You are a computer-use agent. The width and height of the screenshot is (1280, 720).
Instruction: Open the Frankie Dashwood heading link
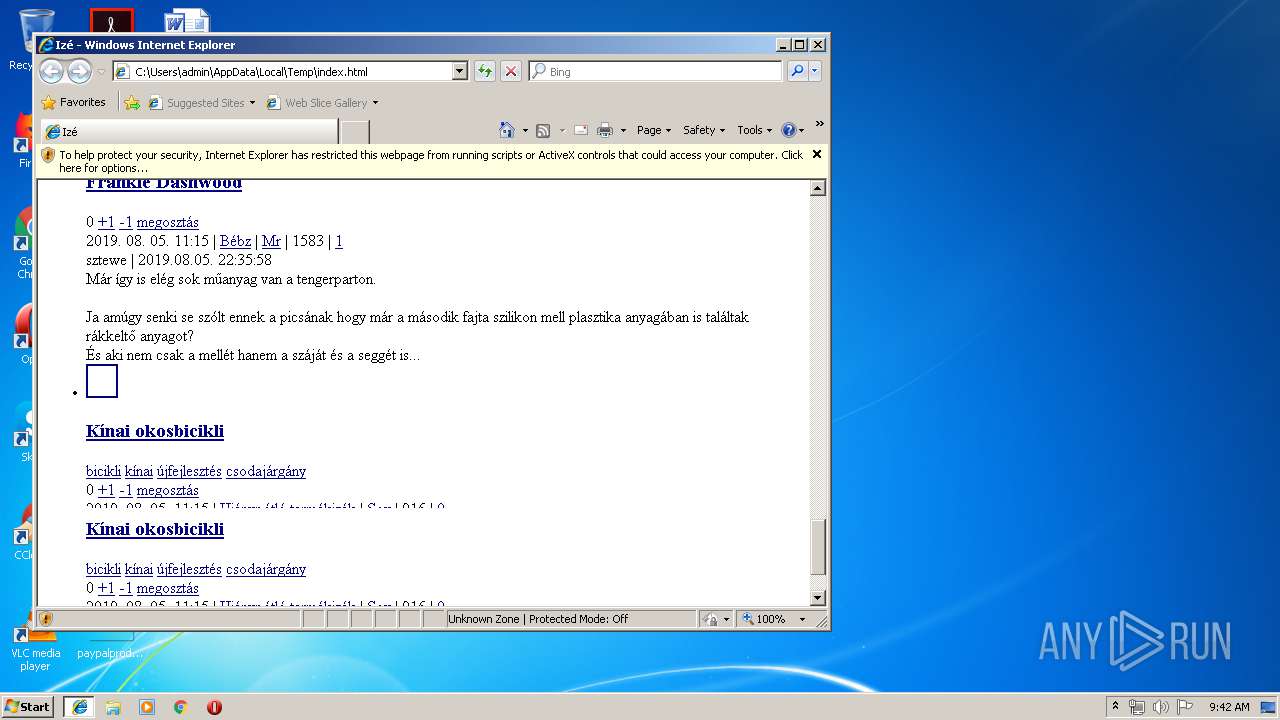point(164,183)
